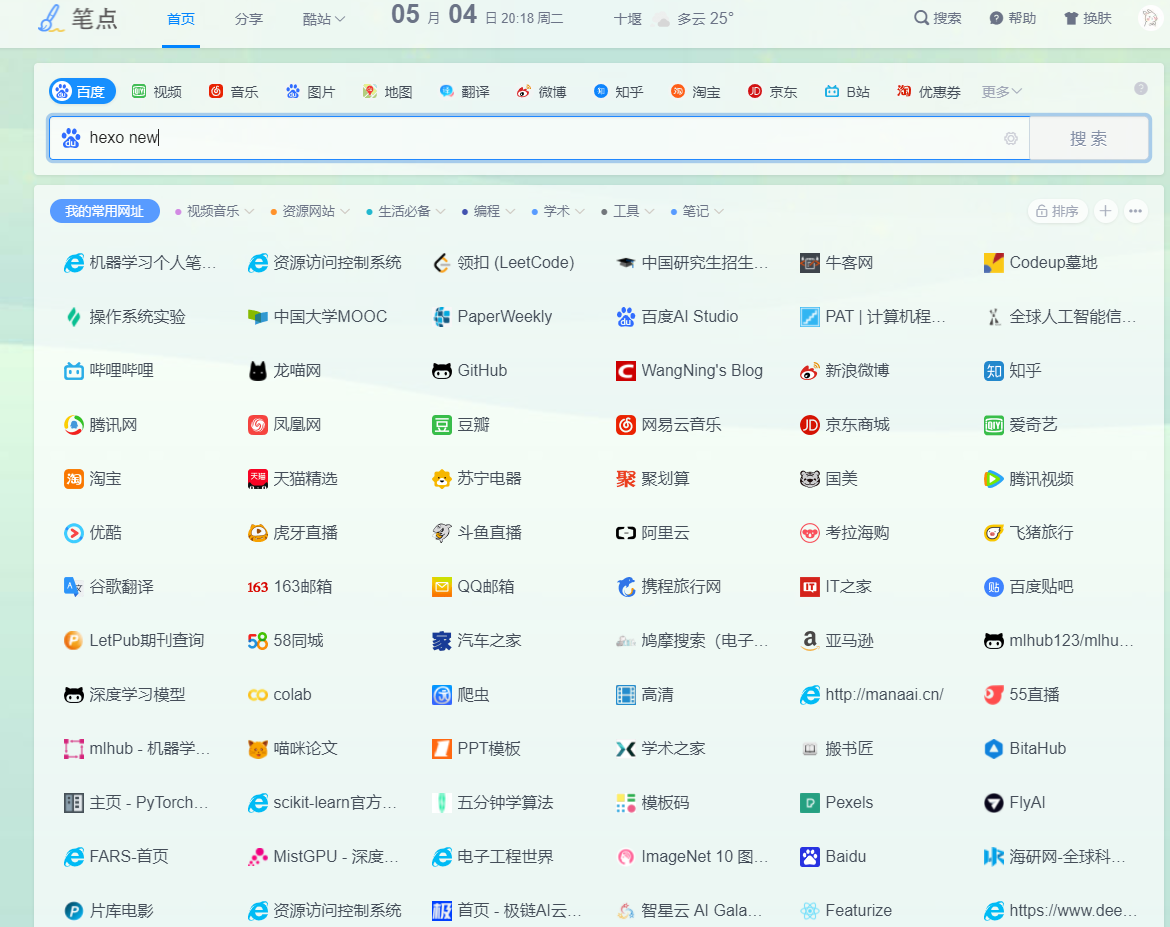
Task: Open the http://manaai.cn/ link
Action: pyautogui.click(x=872, y=695)
